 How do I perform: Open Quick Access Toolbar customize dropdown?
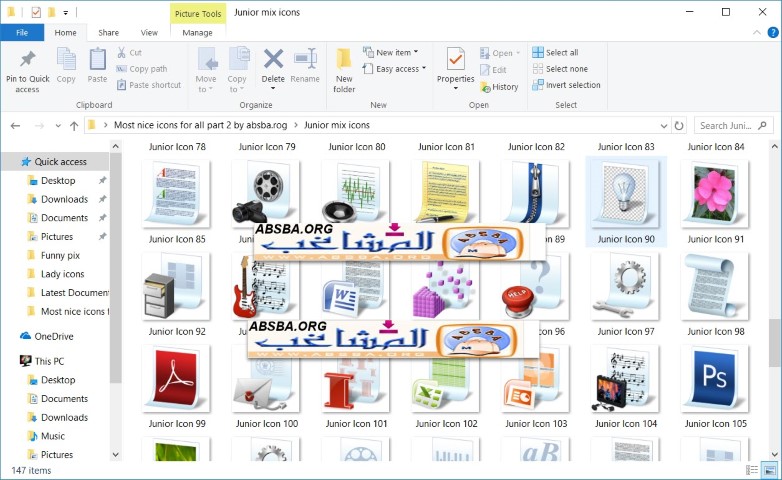pos(65,12)
